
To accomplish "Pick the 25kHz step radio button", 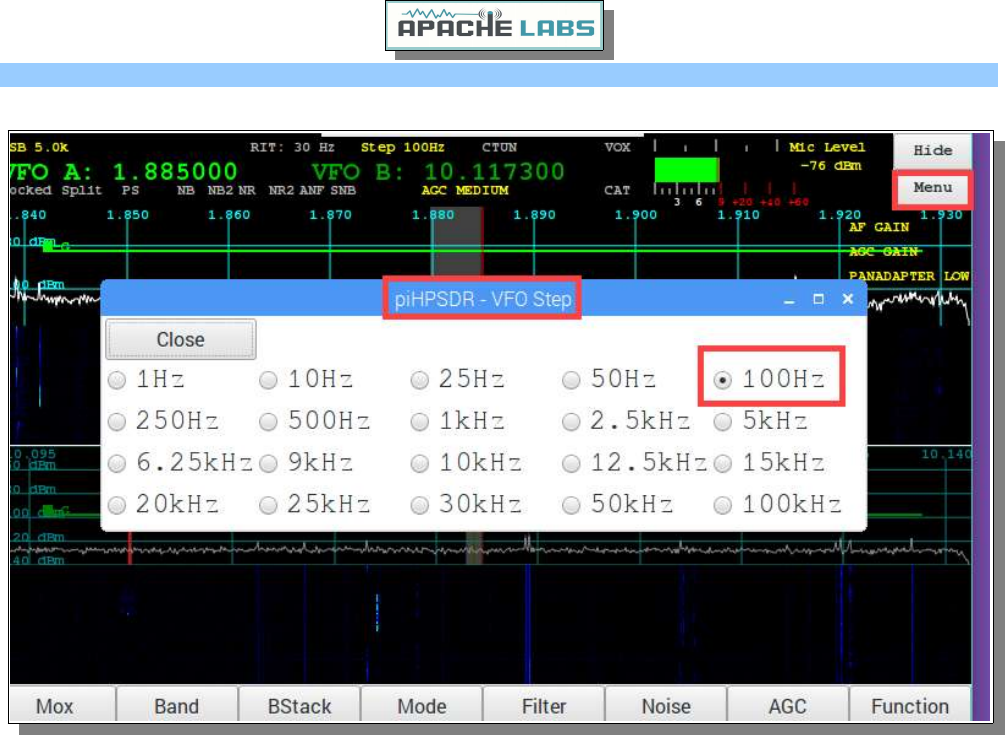I will click(x=268, y=506).
